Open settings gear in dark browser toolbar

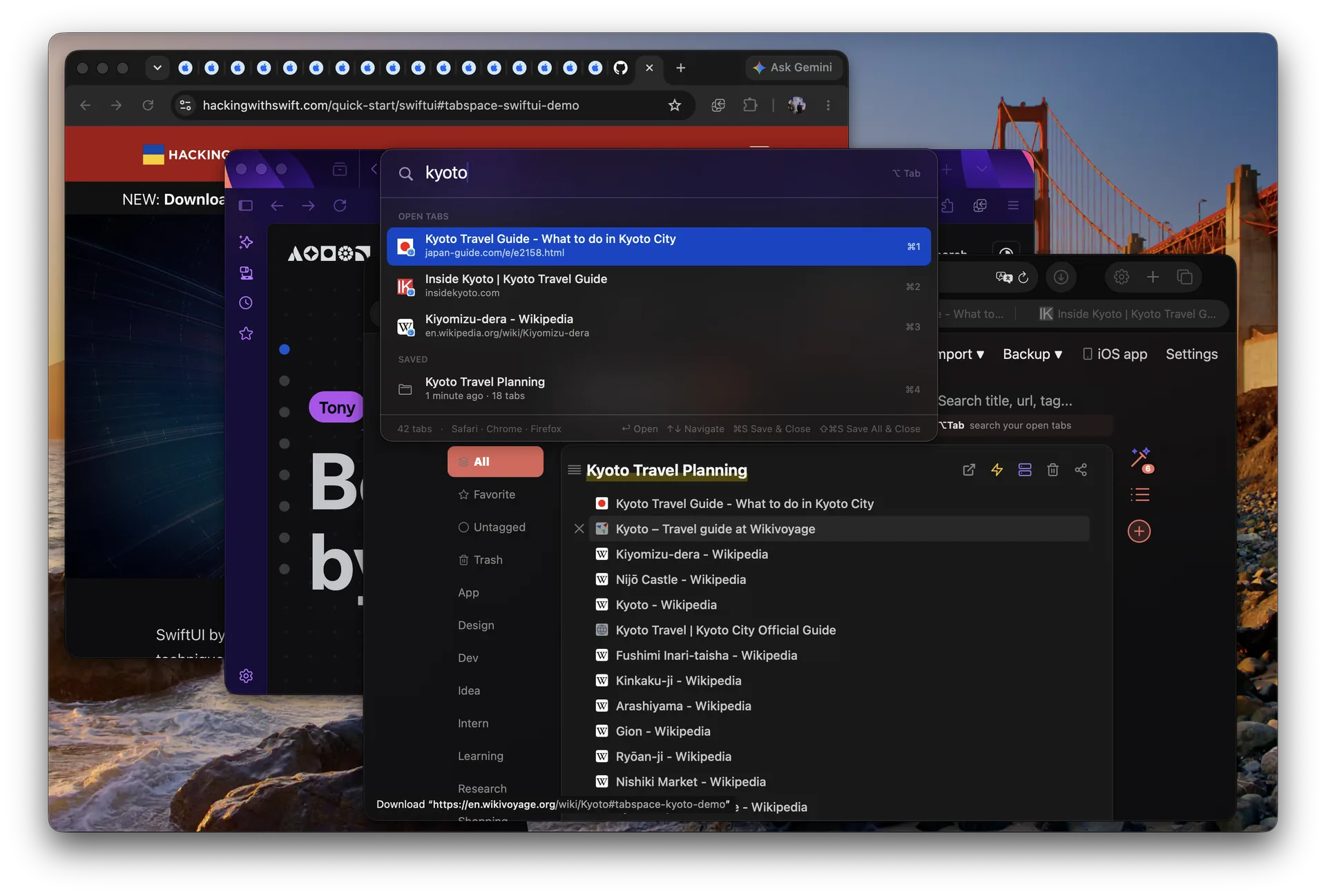coord(1122,277)
